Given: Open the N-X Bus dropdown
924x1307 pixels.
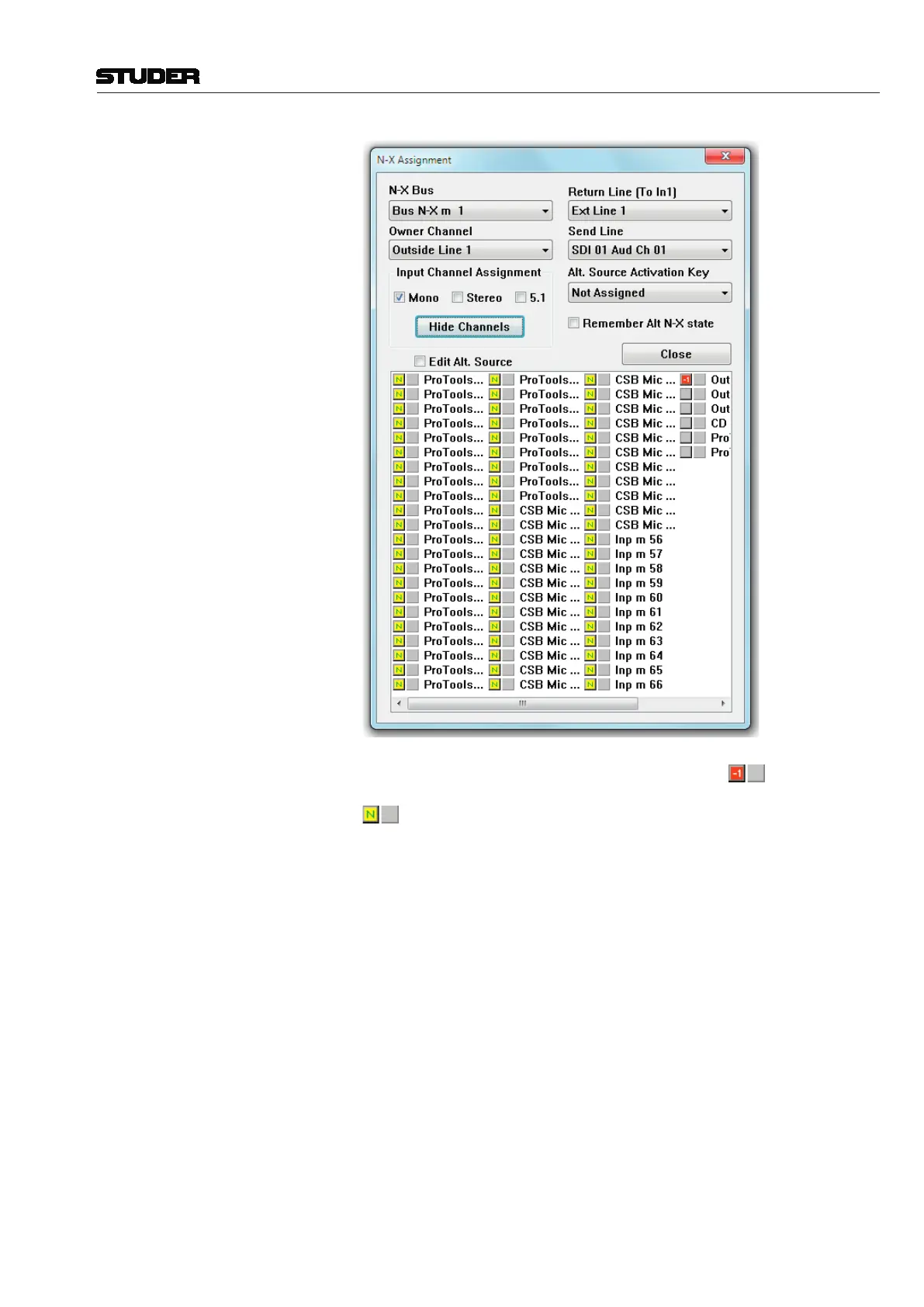Looking at the screenshot, I should tap(470, 210).
